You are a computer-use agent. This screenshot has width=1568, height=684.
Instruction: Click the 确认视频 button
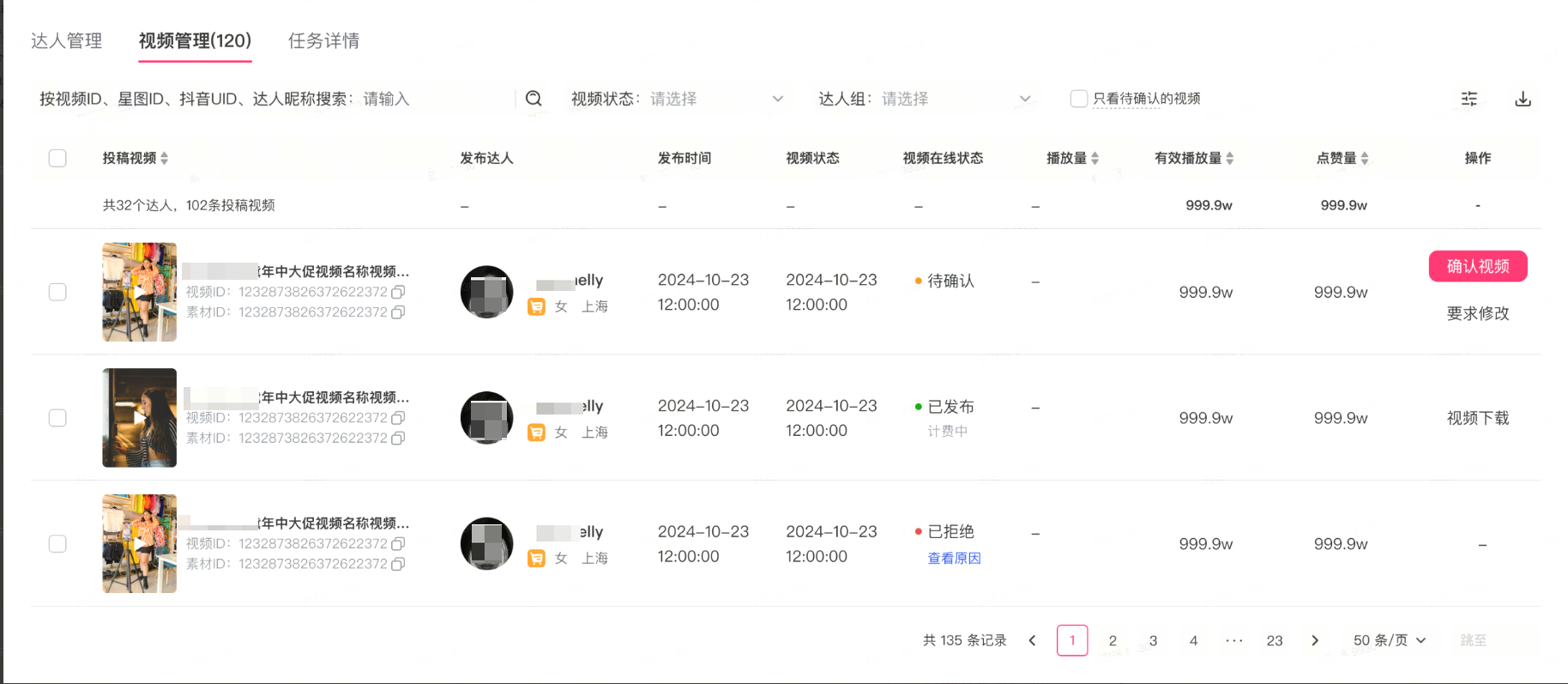coord(1478,266)
